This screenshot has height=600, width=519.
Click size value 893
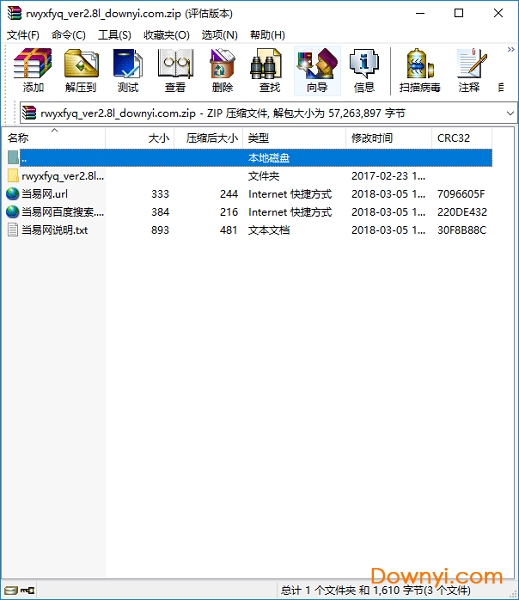(x=160, y=230)
